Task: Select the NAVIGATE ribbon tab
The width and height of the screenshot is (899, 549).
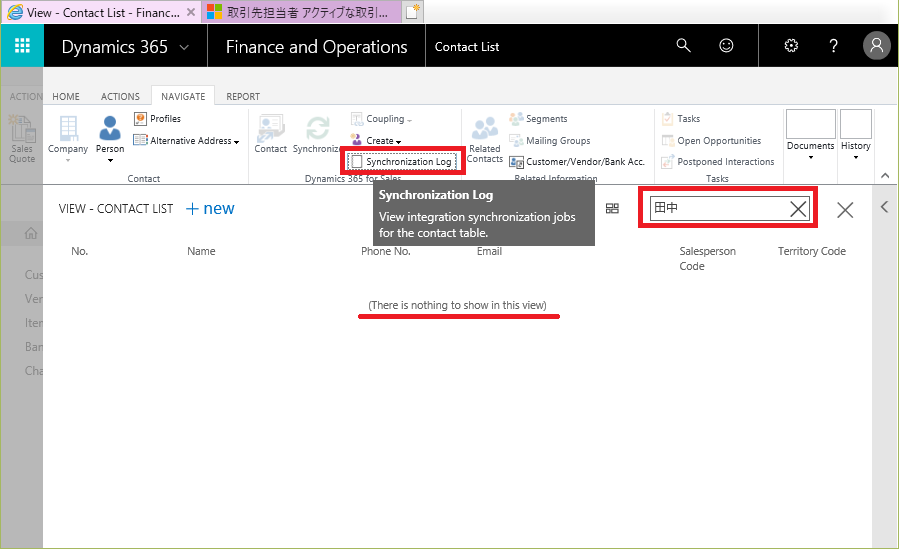Action: (x=183, y=96)
